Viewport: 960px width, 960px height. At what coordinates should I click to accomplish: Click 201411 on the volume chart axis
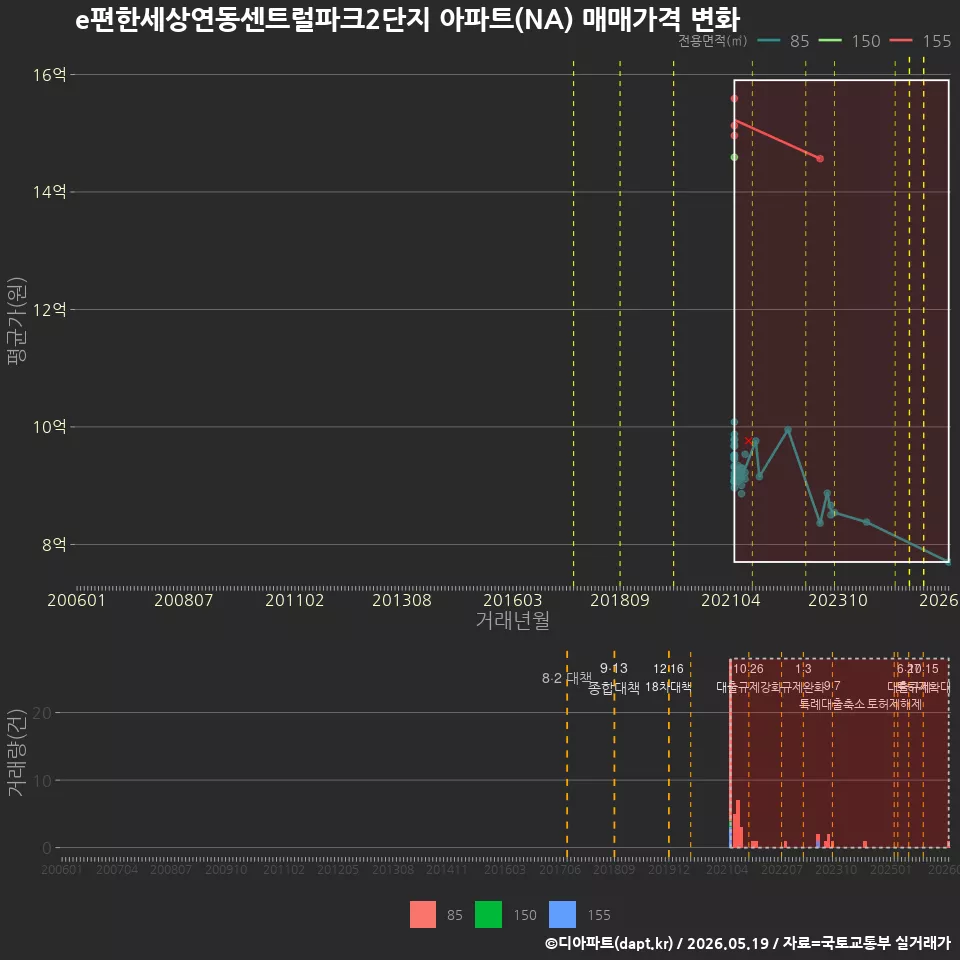pyautogui.click(x=446, y=869)
